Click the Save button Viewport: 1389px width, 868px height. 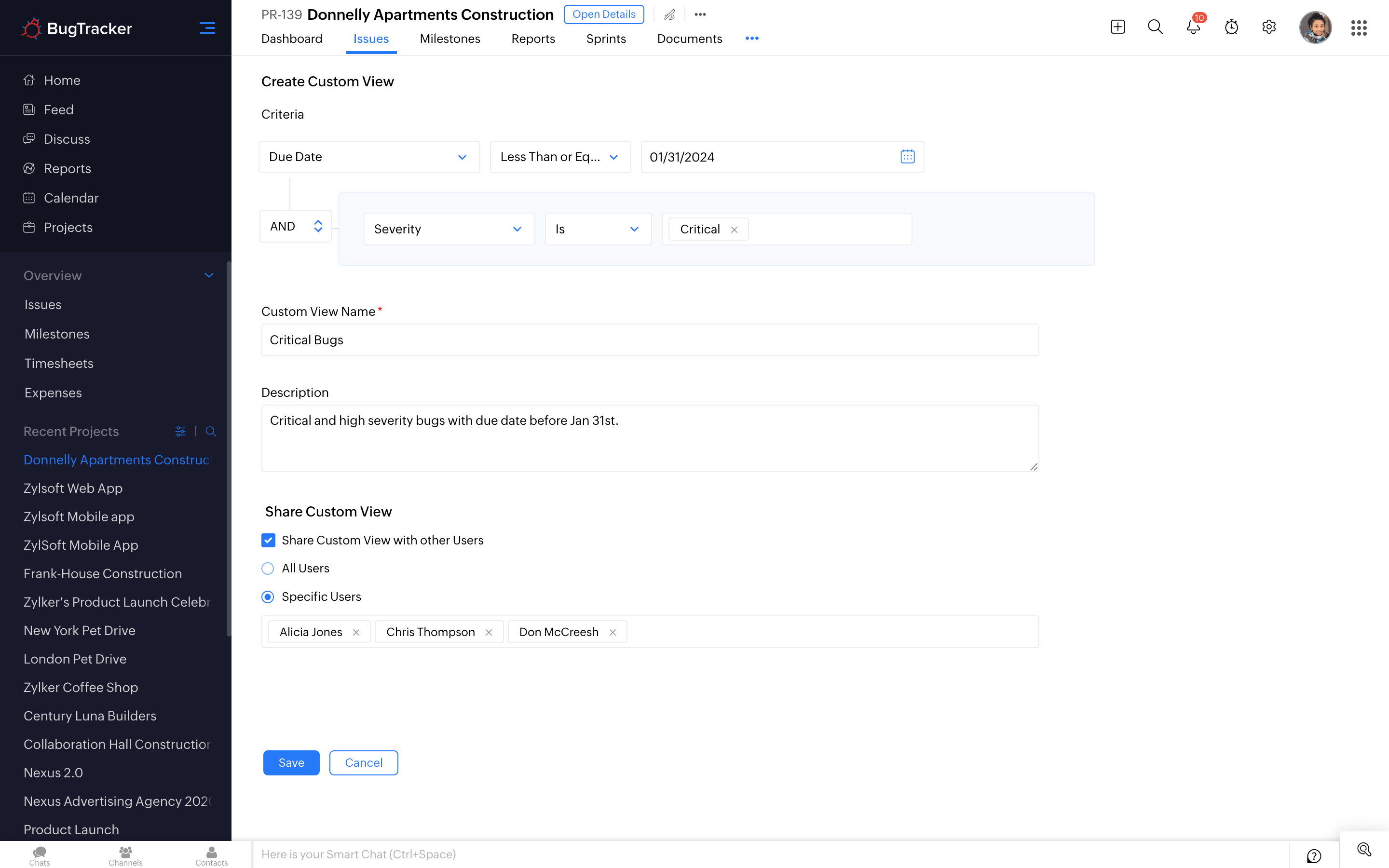[x=291, y=762]
